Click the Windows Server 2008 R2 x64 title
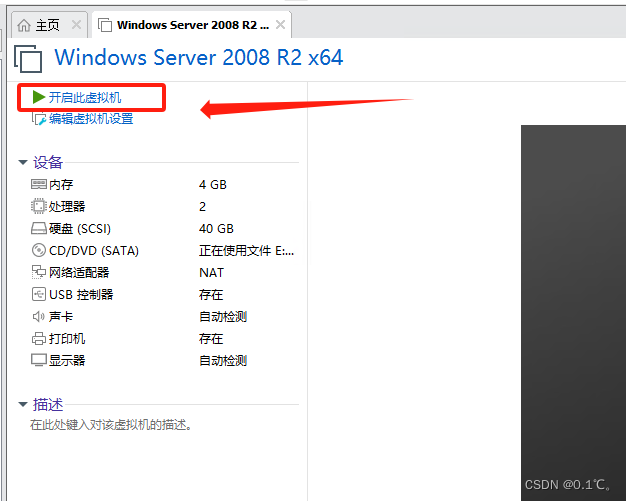 (x=199, y=57)
